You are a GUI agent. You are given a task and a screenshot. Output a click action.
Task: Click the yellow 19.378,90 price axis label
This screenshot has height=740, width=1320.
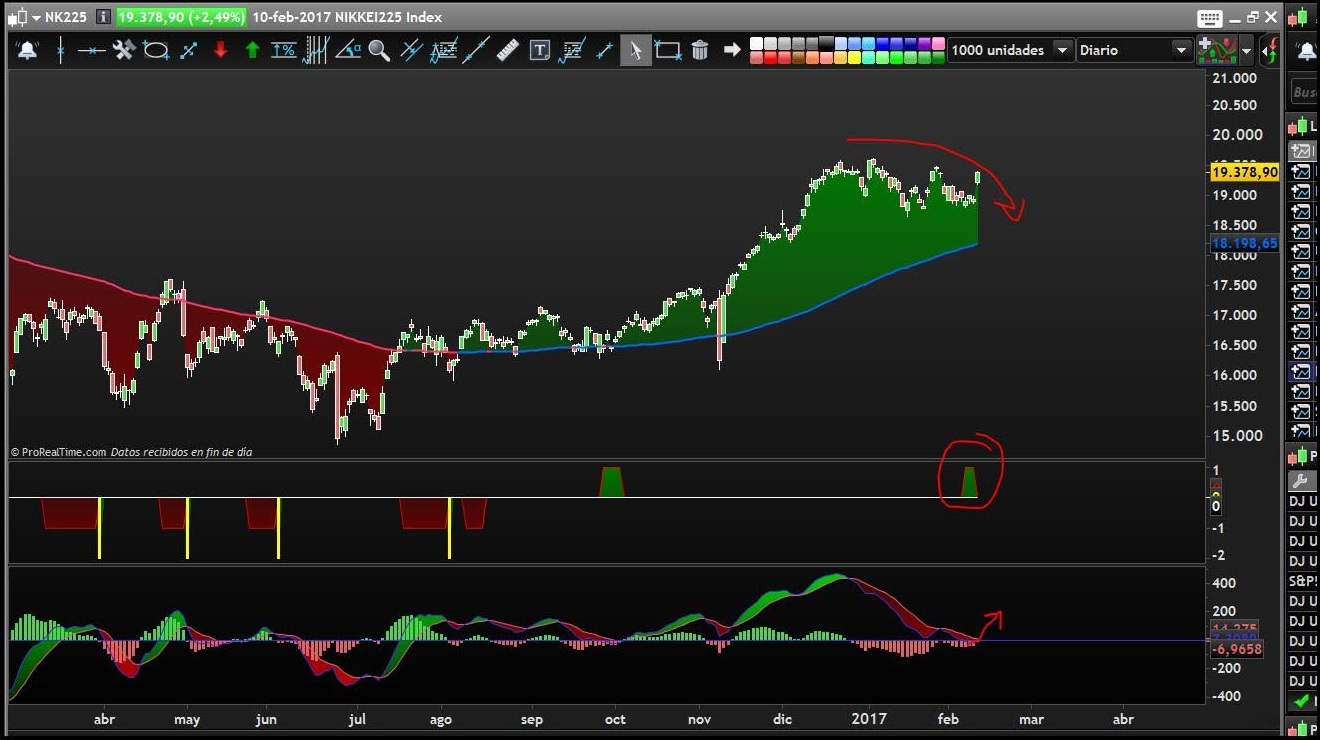(1244, 172)
